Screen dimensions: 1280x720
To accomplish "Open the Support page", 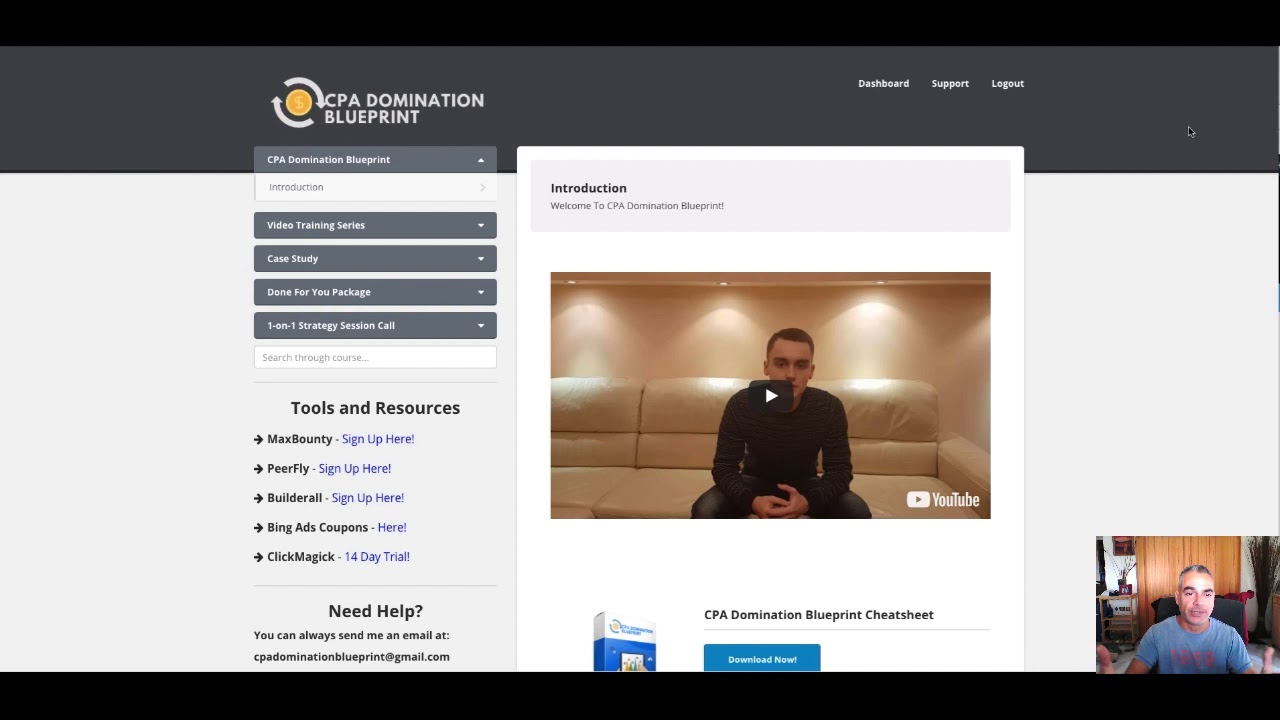I will [x=950, y=84].
